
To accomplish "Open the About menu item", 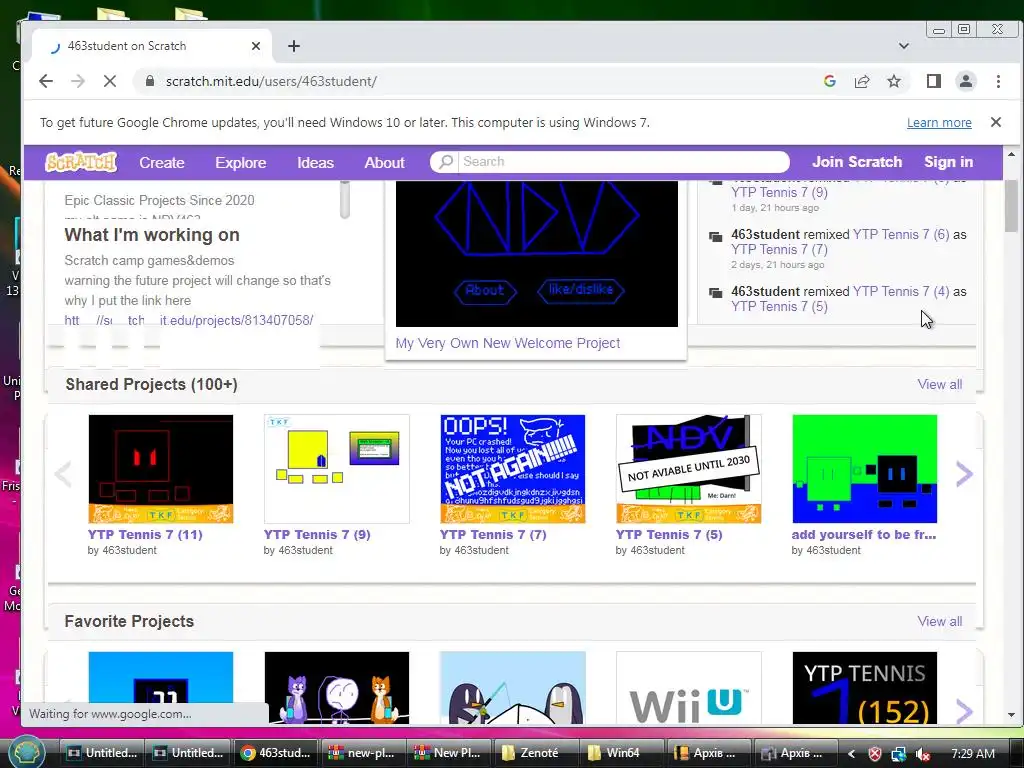I will pyautogui.click(x=385, y=163).
